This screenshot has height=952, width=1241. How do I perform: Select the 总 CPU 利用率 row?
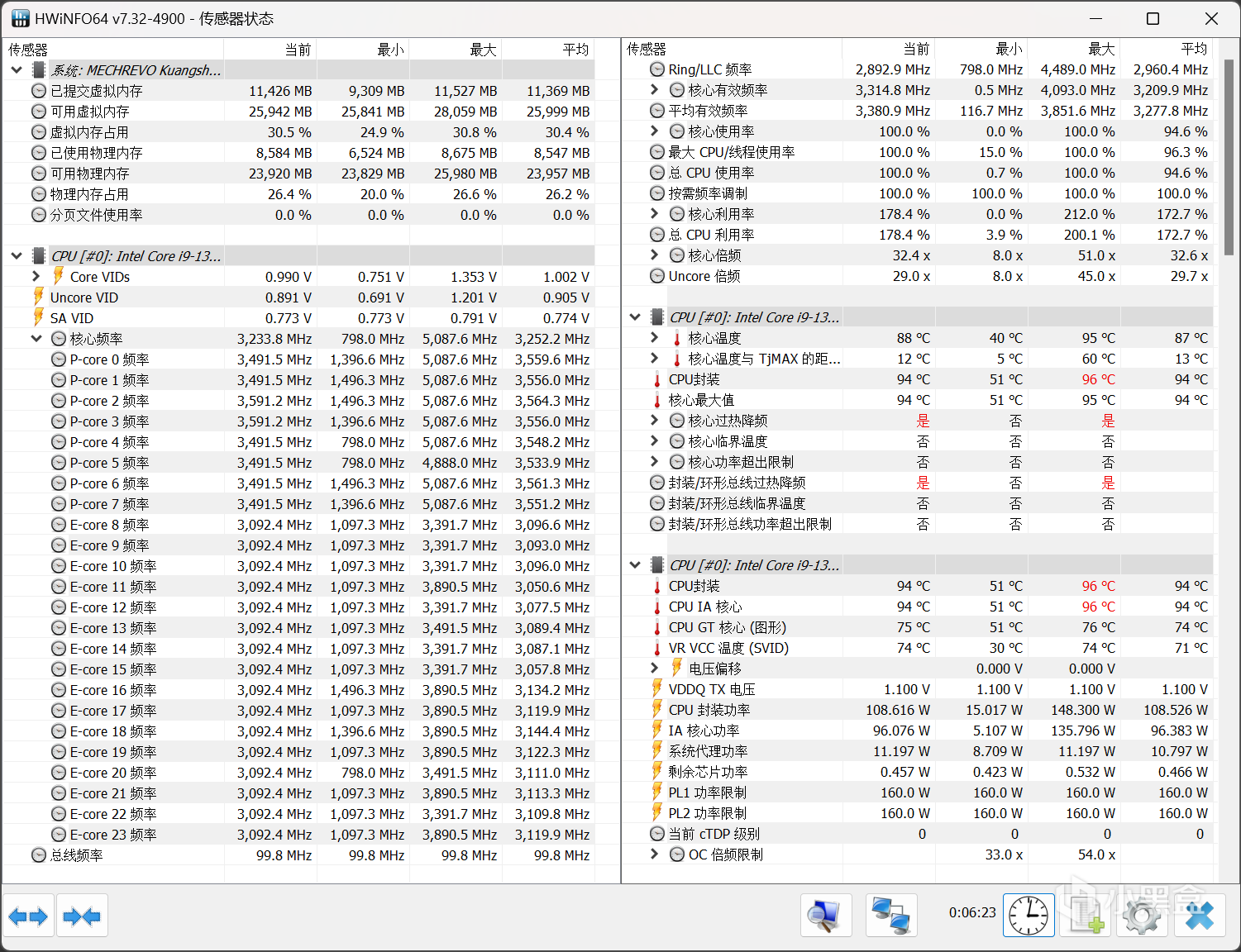(917, 235)
